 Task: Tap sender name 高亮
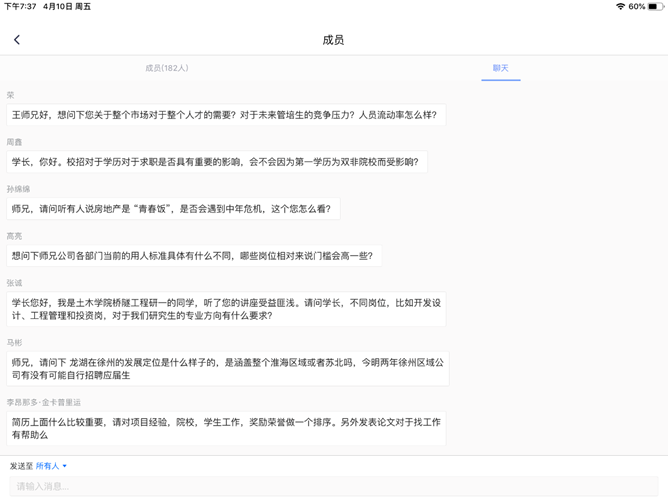(14, 236)
